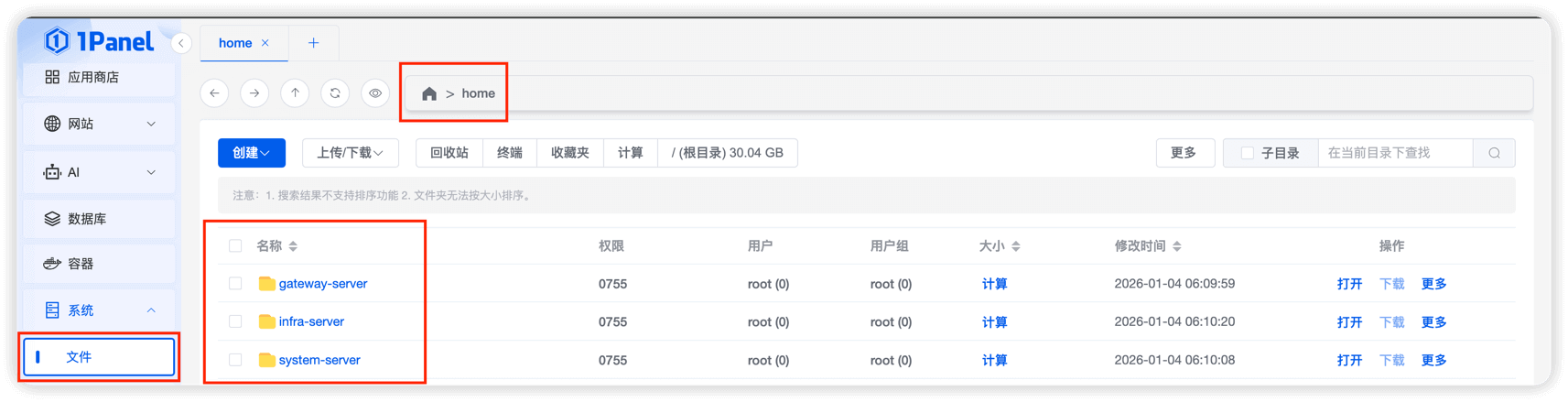Click the search field 在当前目录下查找

coord(1394,153)
